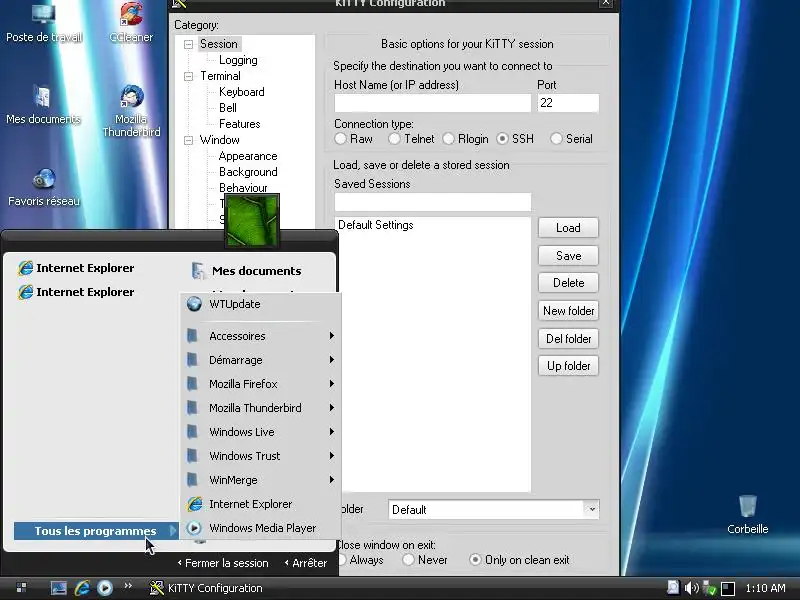The image size is (800, 600).
Task: Click the Load button
Action: click(x=568, y=228)
